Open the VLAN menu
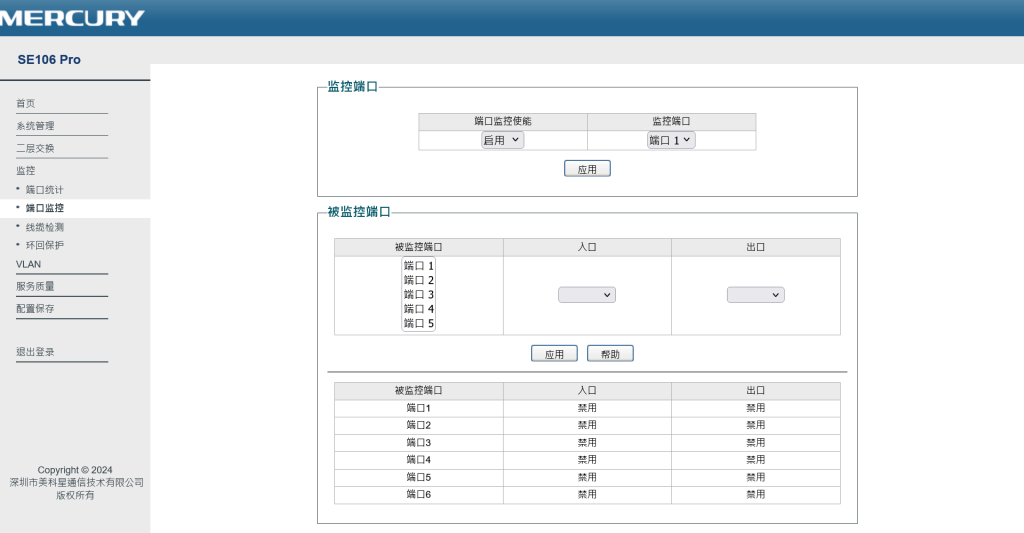Viewport: 1024px width, 533px height. click(x=28, y=264)
